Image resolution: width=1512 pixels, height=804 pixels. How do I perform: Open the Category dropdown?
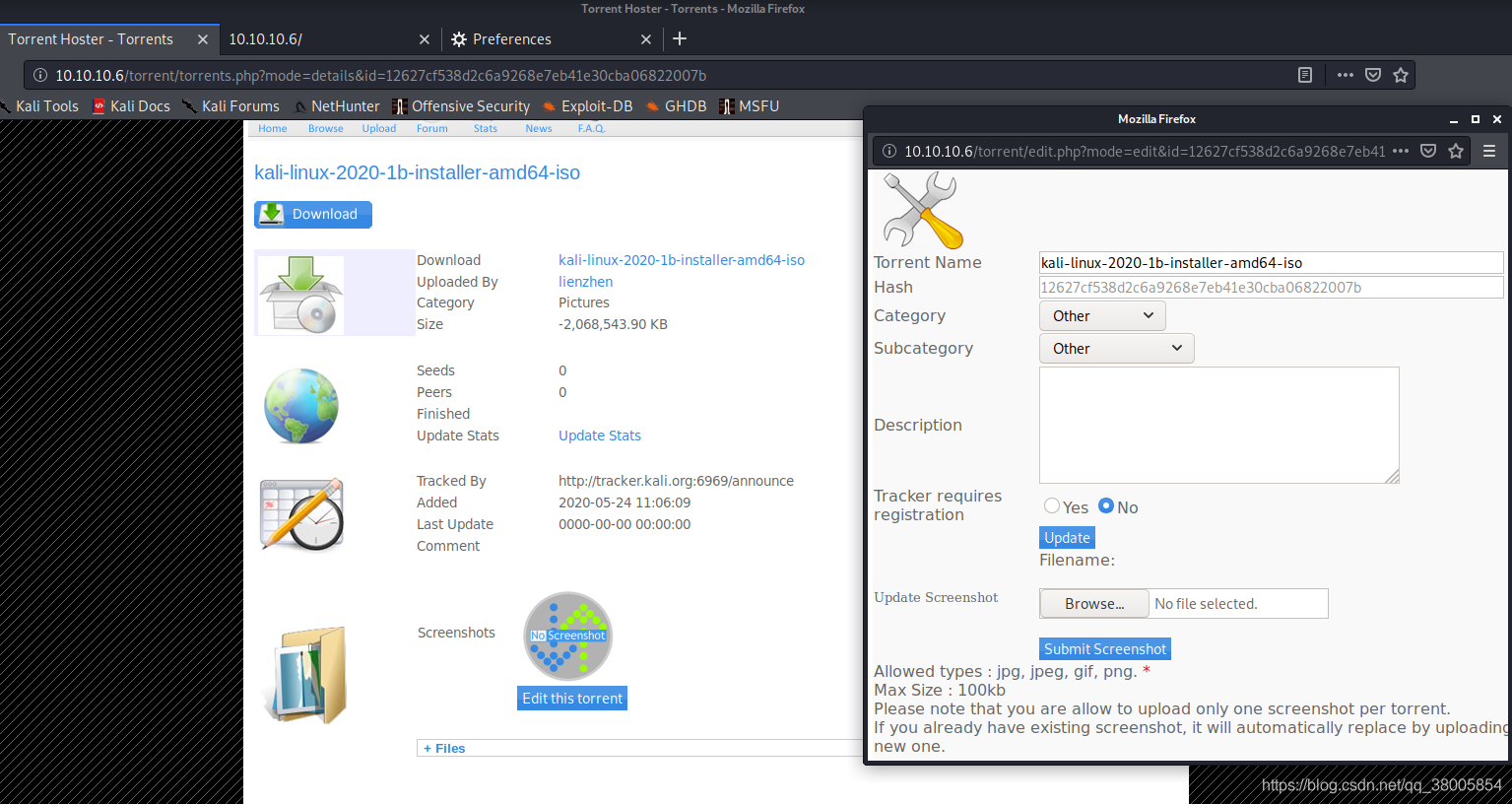tap(1102, 316)
